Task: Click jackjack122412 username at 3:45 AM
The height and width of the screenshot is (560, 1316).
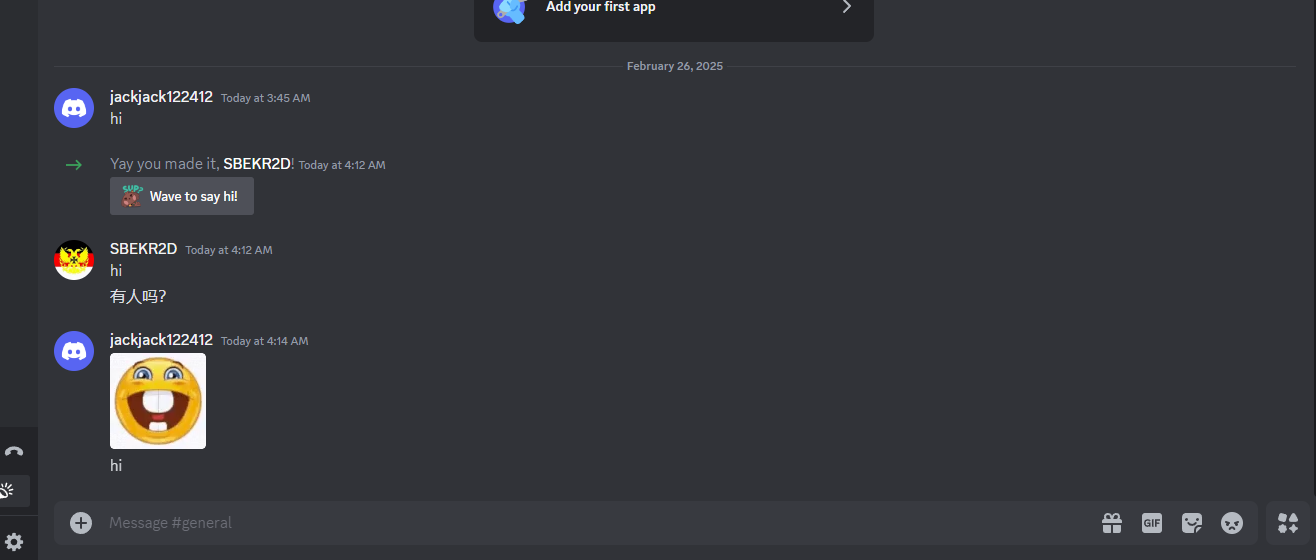Action: point(161,97)
